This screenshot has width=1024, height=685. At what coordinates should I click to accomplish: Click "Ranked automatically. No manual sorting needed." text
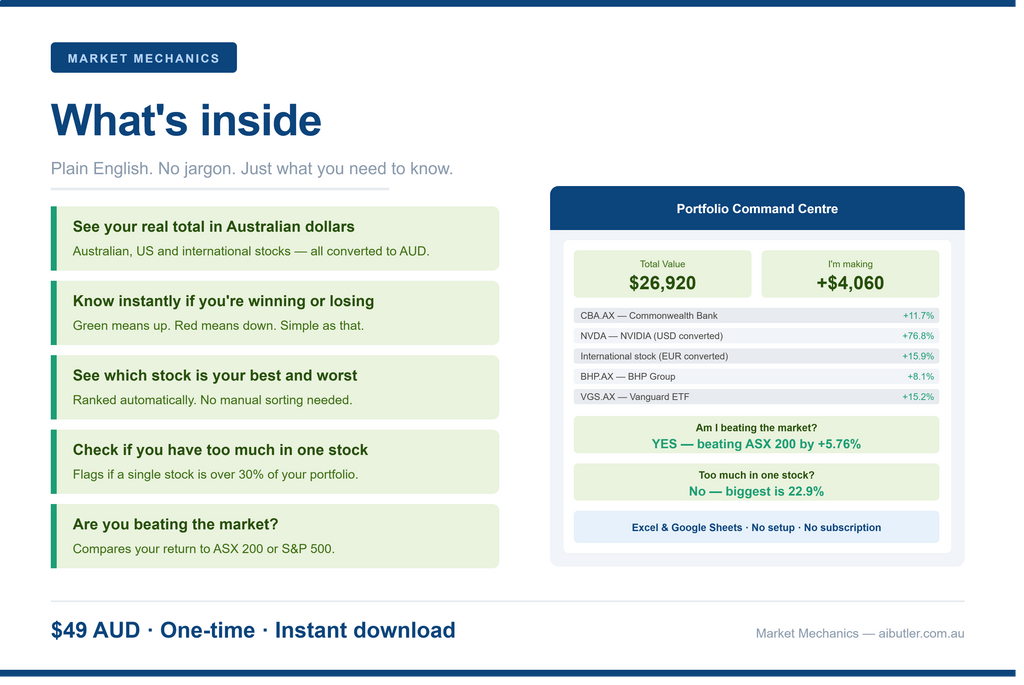tap(212, 400)
